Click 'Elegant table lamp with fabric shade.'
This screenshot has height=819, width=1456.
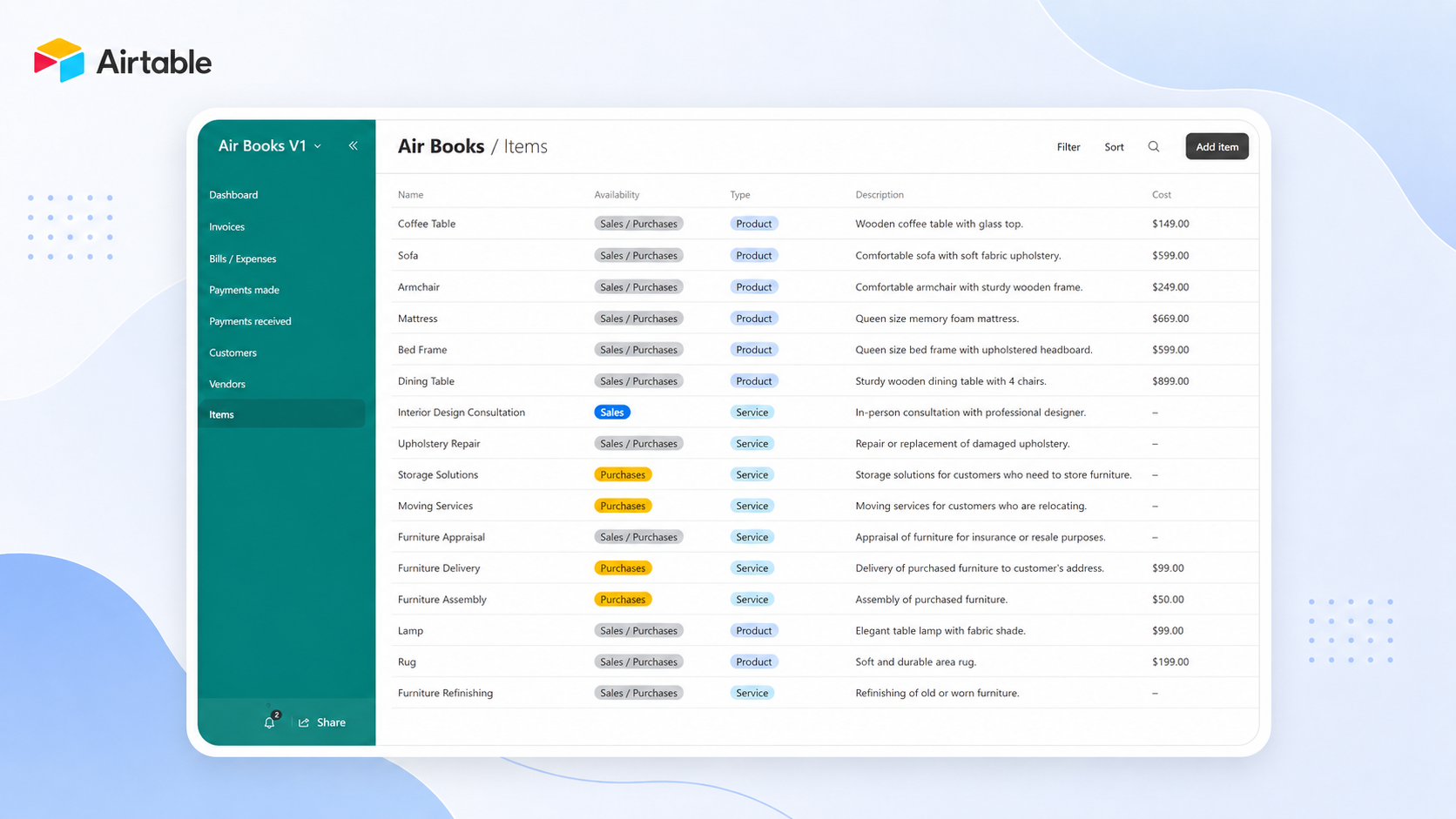click(x=940, y=631)
